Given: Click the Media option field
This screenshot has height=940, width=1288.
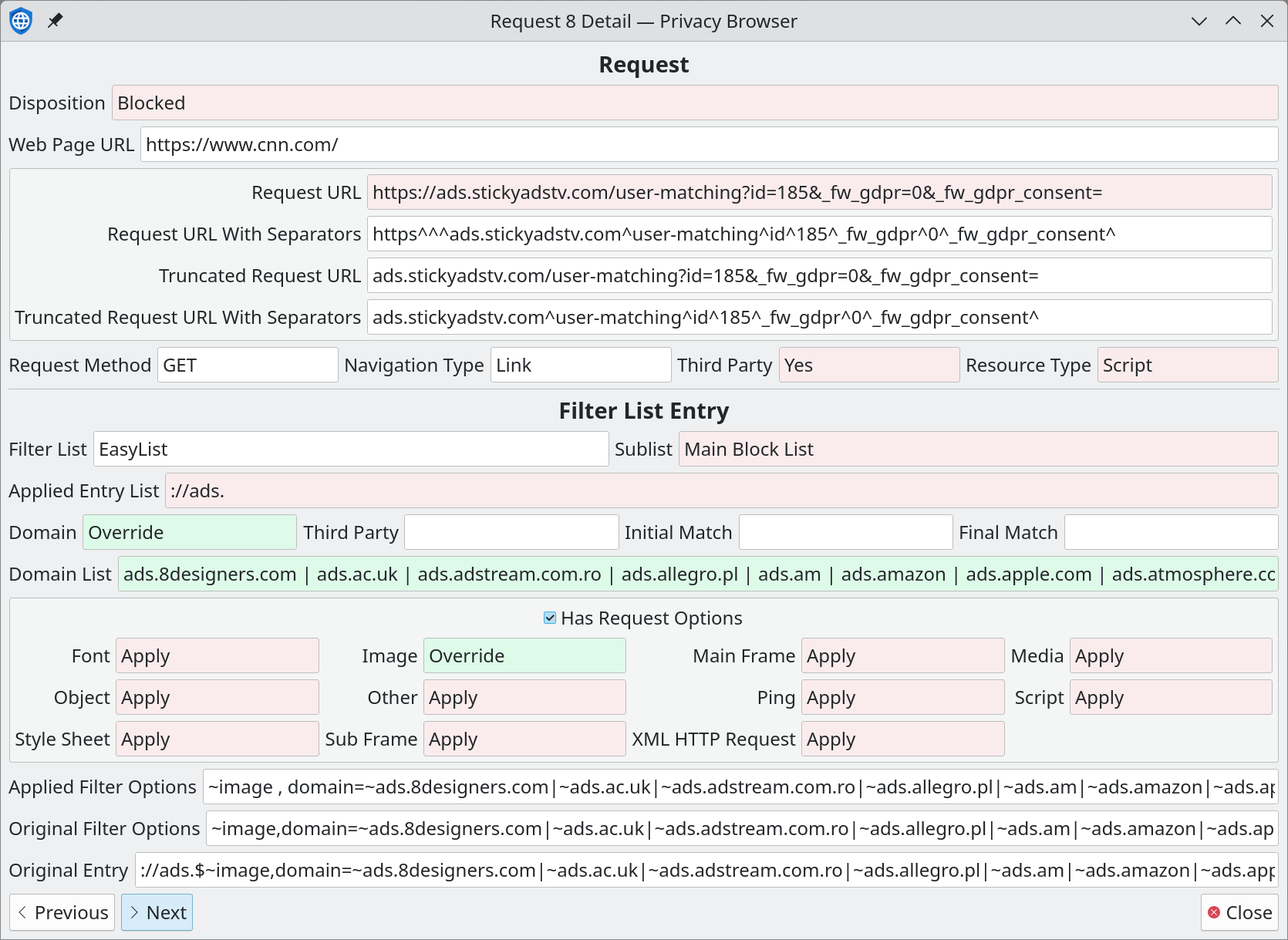Looking at the screenshot, I should [x=1171, y=655].
